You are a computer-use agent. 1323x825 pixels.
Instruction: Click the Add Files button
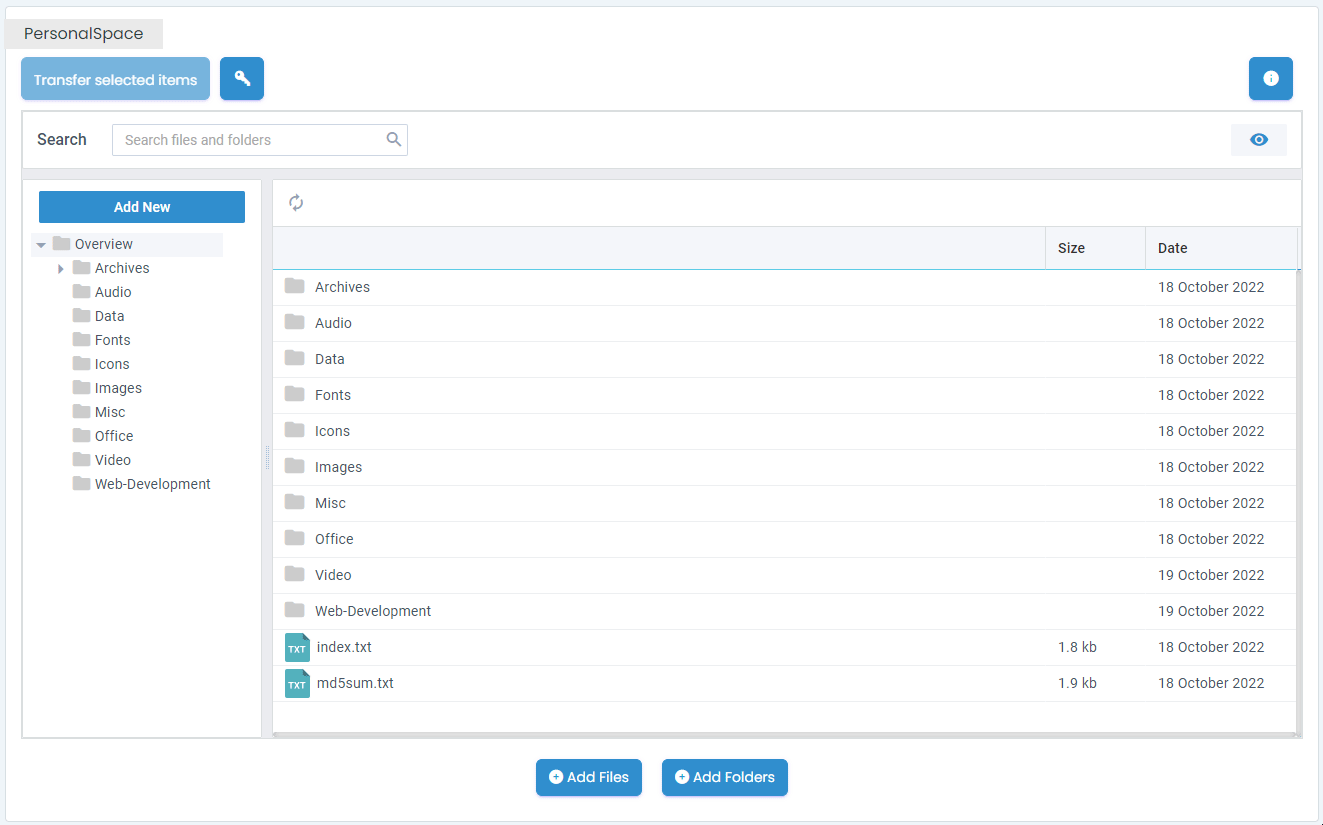(588, 777)
